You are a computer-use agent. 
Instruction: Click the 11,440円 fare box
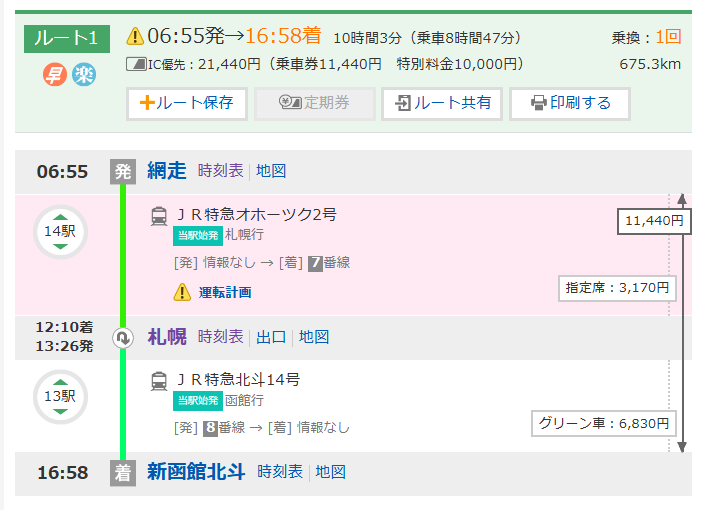[654, 221]
